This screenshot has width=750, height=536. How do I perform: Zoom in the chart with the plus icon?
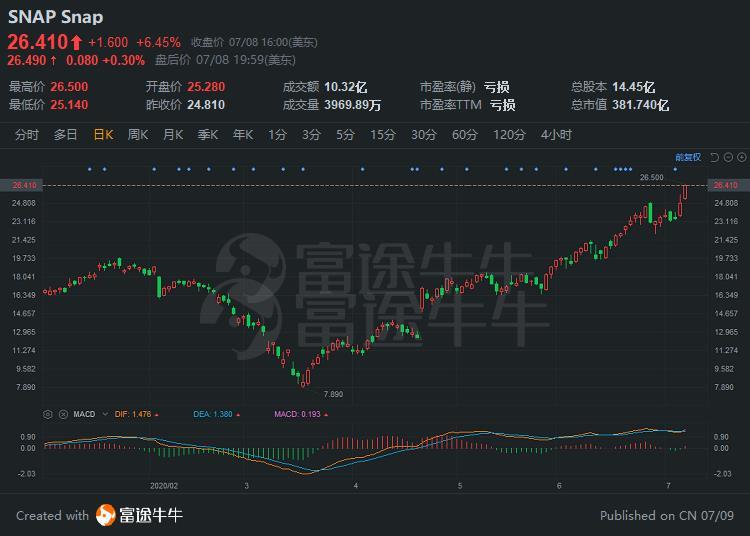click(742, 157)
